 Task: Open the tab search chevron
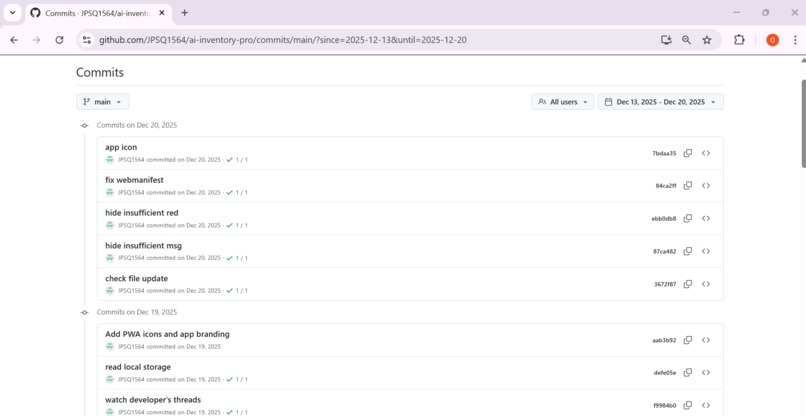click(13, 13)
